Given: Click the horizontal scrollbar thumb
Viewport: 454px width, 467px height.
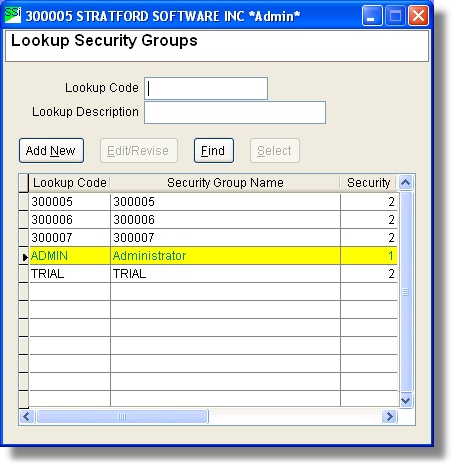Looking at the screenshot, I should pyautogui.click(x=122, y=416).
